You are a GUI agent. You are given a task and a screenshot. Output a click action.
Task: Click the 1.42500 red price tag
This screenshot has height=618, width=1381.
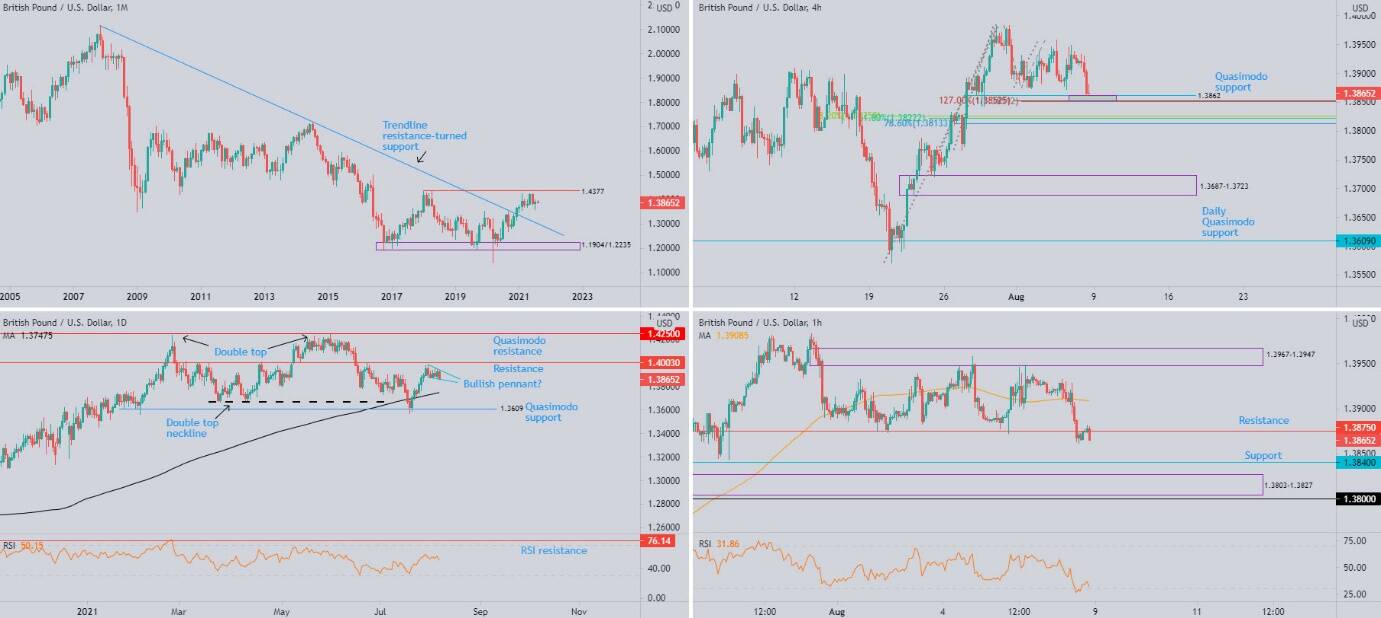(661, 333)
